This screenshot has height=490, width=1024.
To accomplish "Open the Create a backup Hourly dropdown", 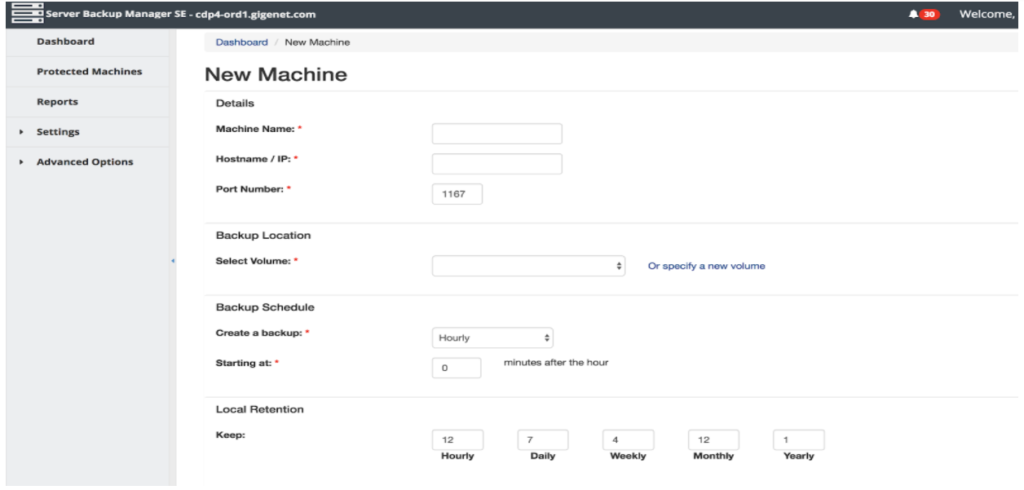I will pos(492,338).
